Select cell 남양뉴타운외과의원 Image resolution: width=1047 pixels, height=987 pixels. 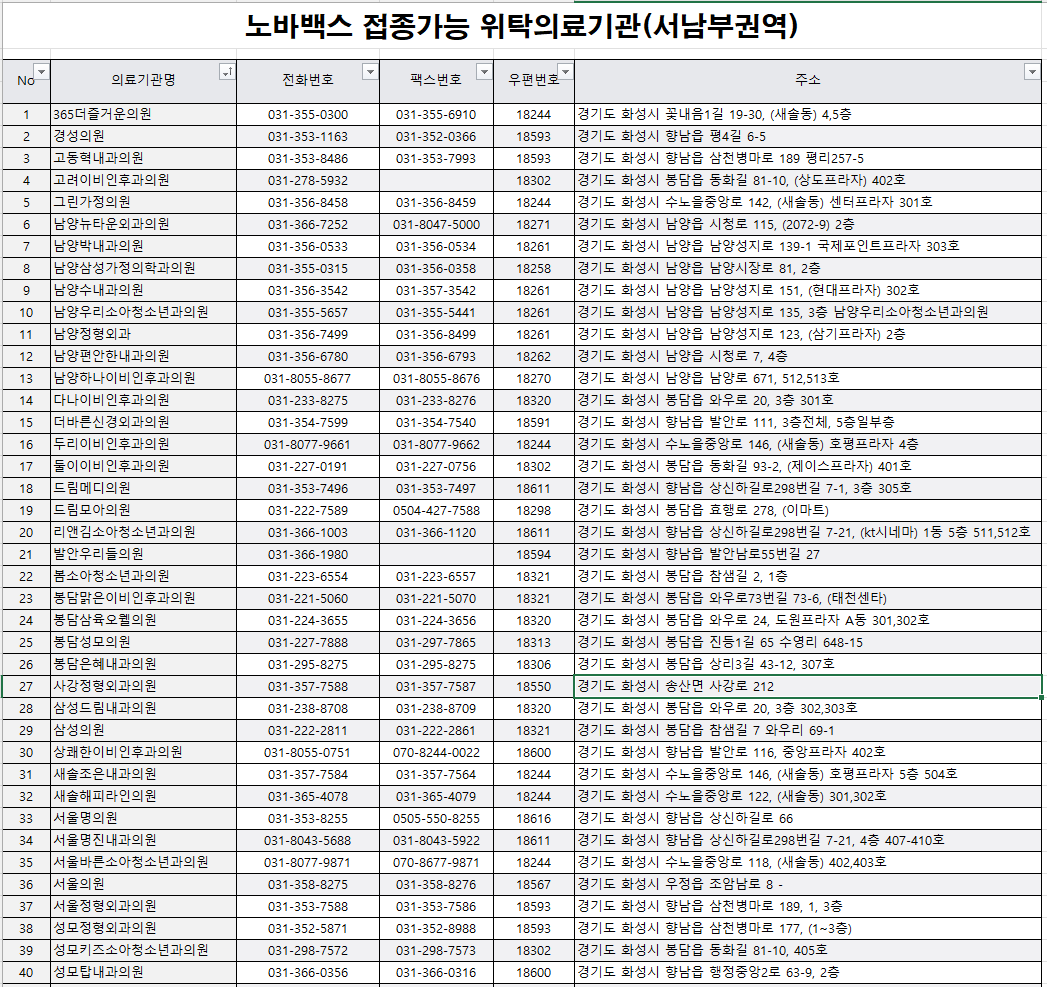click(x=144, y=224)
